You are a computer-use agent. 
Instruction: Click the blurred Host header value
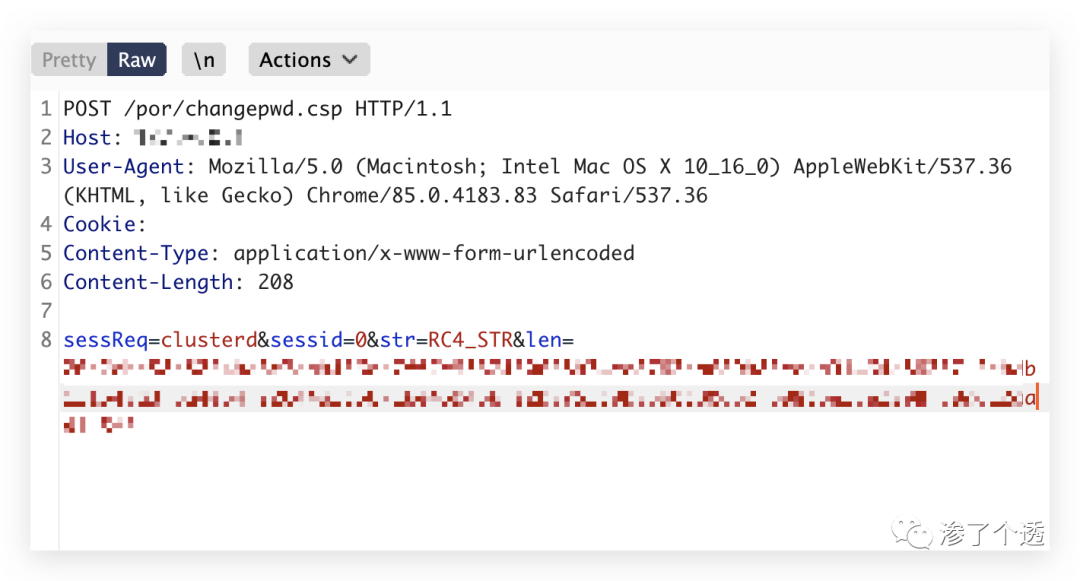click(189, 138)
